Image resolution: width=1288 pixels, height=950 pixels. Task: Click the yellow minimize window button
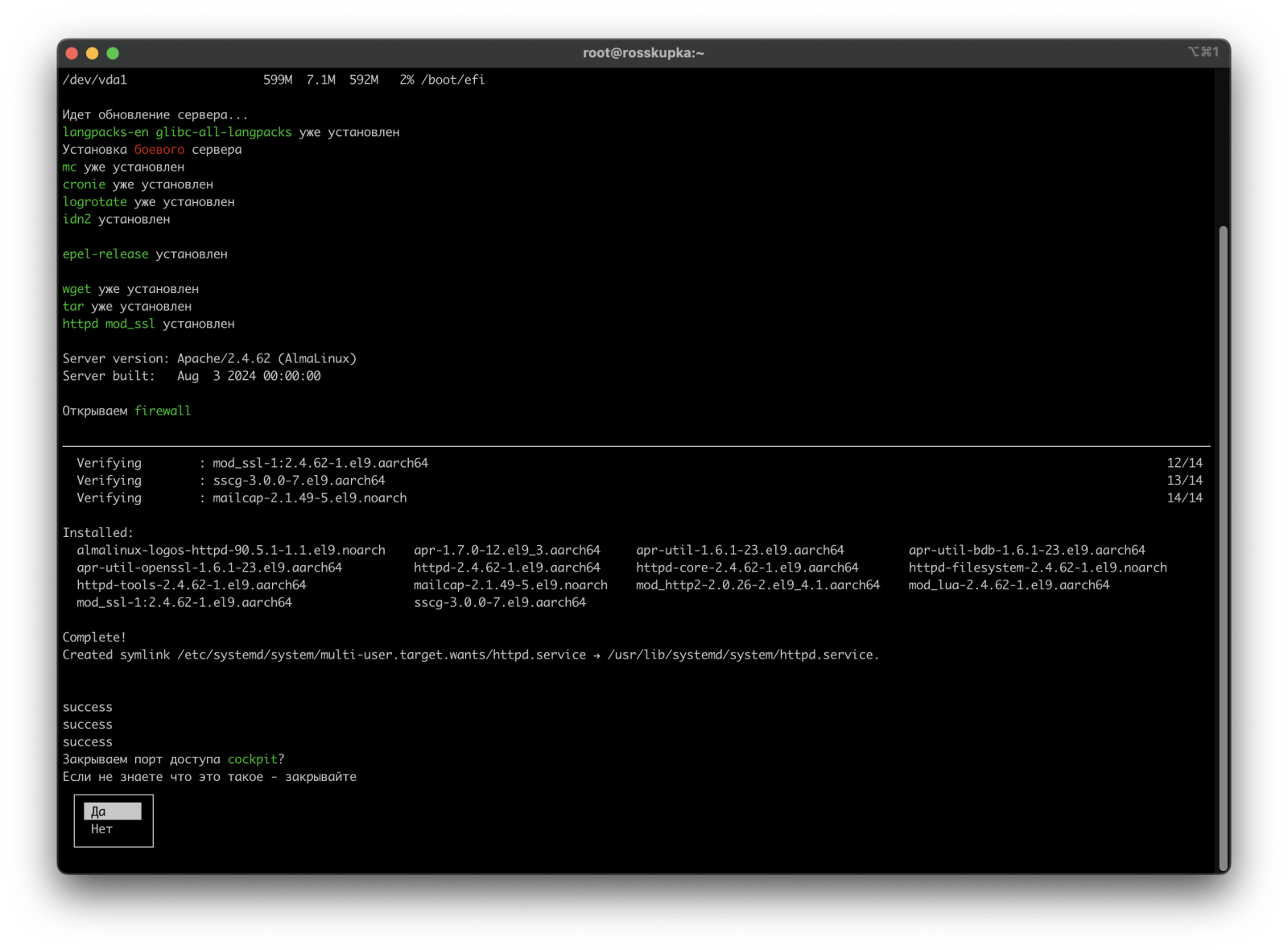pyautogui.click(x=92, y=53)
